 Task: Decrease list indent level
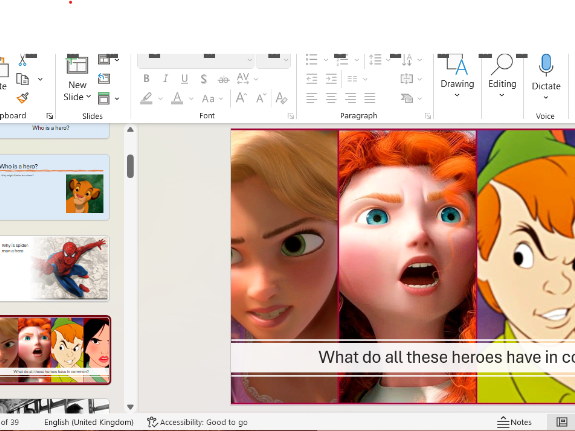312,78
